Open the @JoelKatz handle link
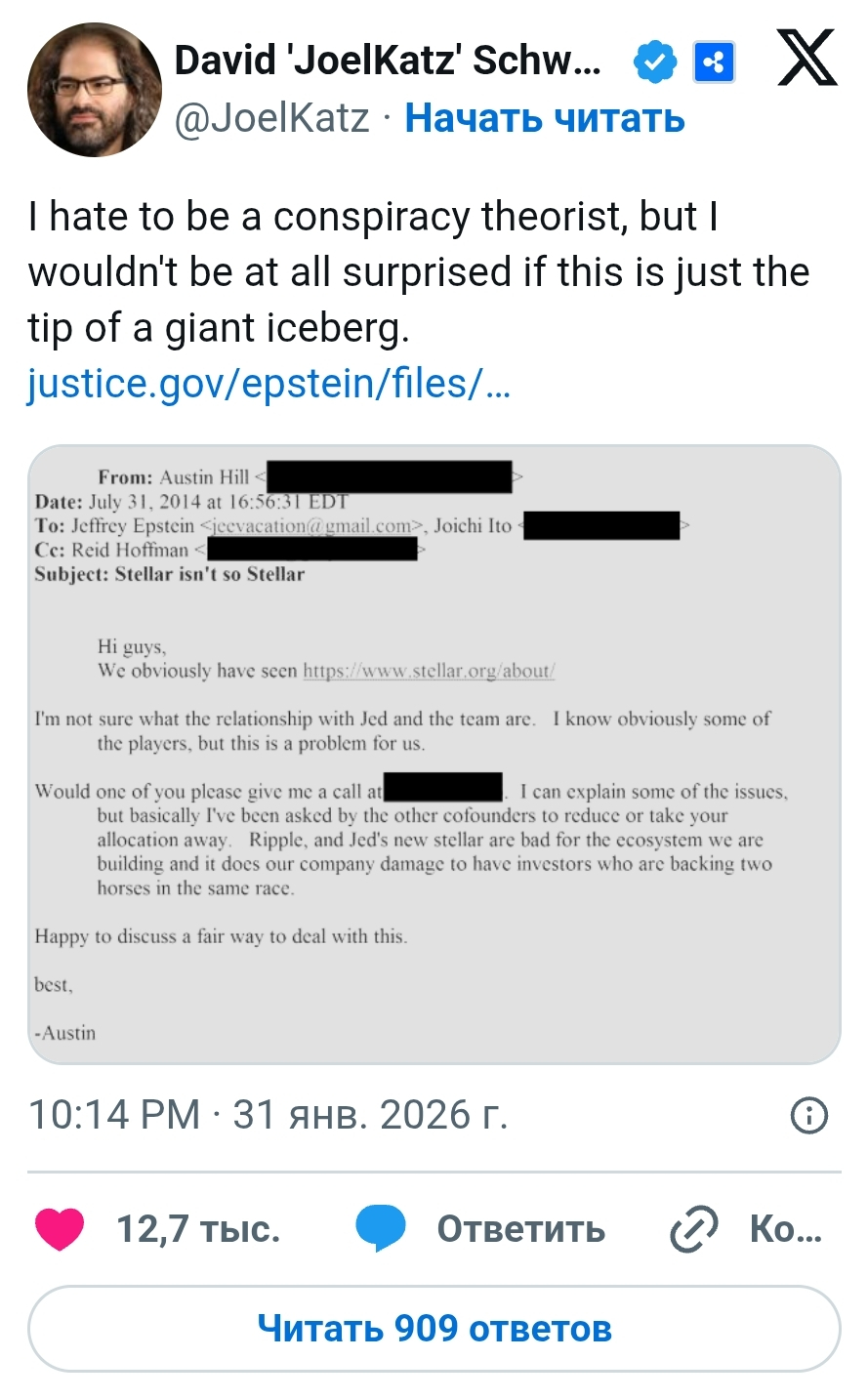868x1400 pixels. coord(271,119)
